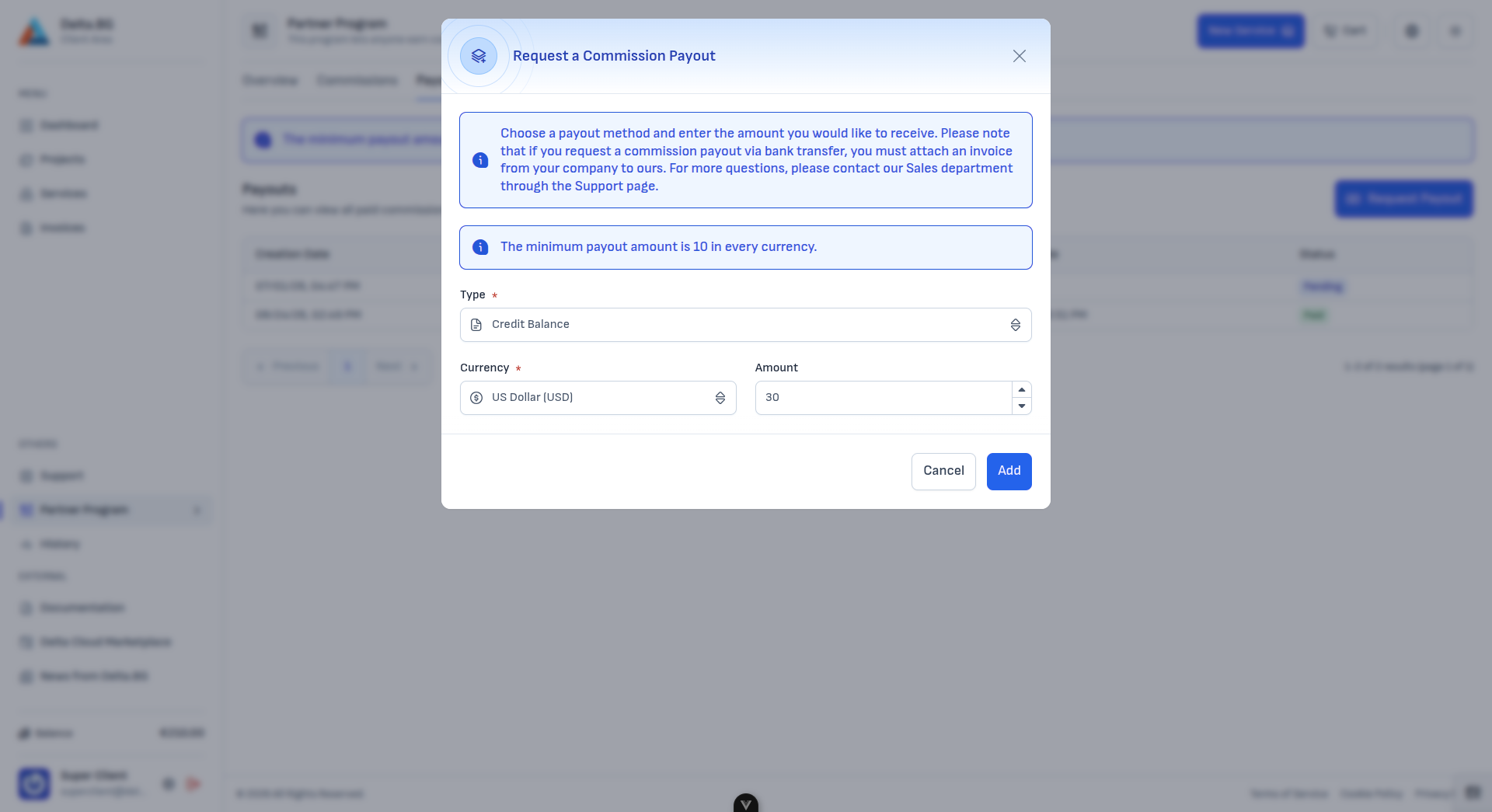Decrease the Amount with the down arrow
The height and width of the screenshot is (812, 1492).
1022,406
